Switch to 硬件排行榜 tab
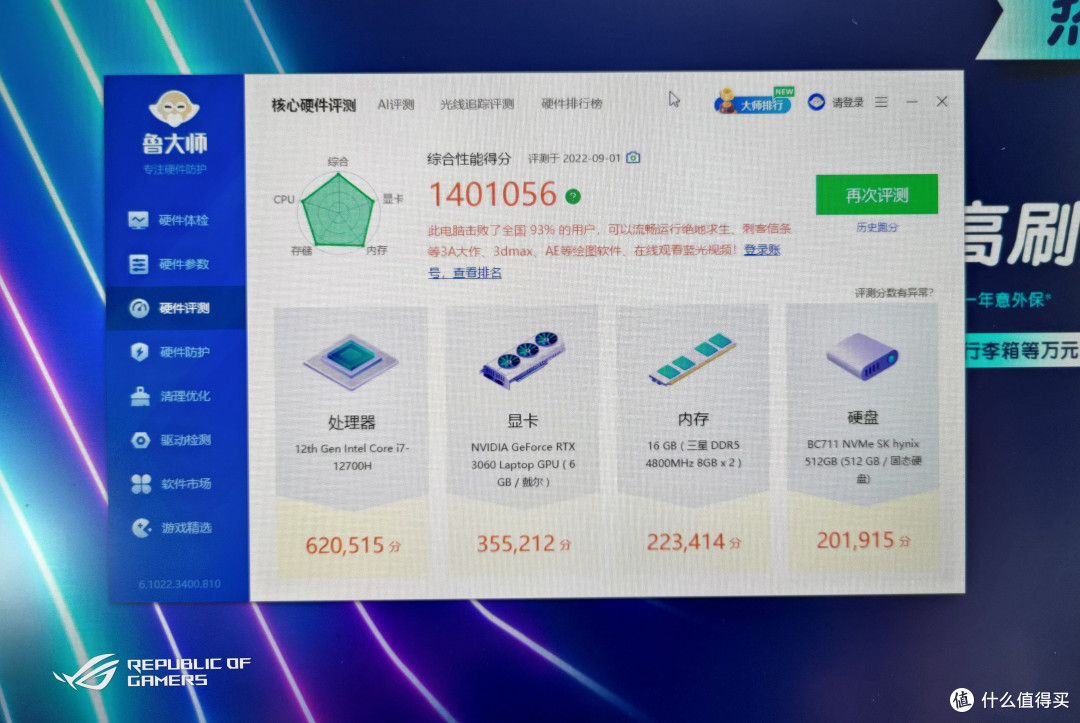Screen dimensions: 1080x723 pos(572,103)
